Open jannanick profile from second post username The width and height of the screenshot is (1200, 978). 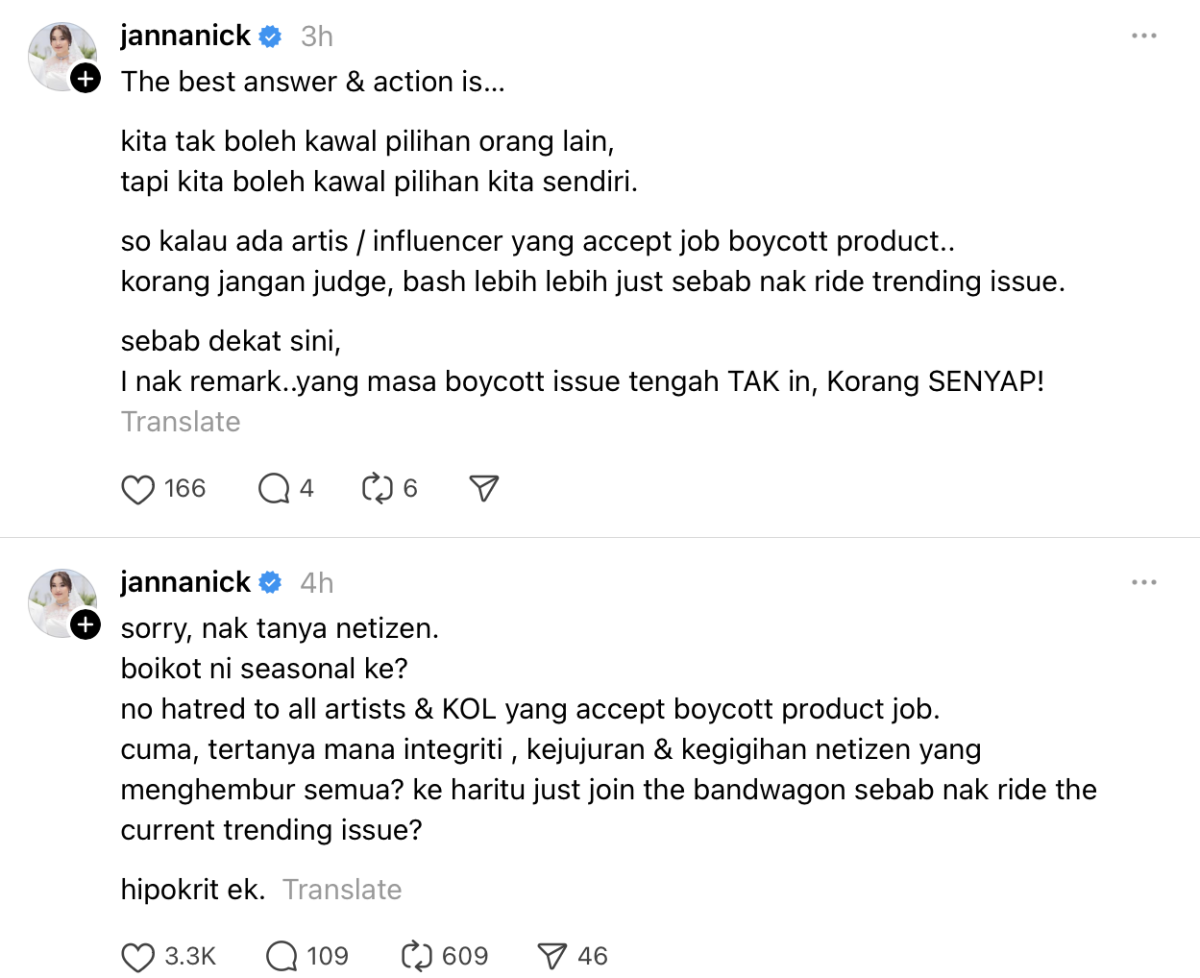point(186,582)
